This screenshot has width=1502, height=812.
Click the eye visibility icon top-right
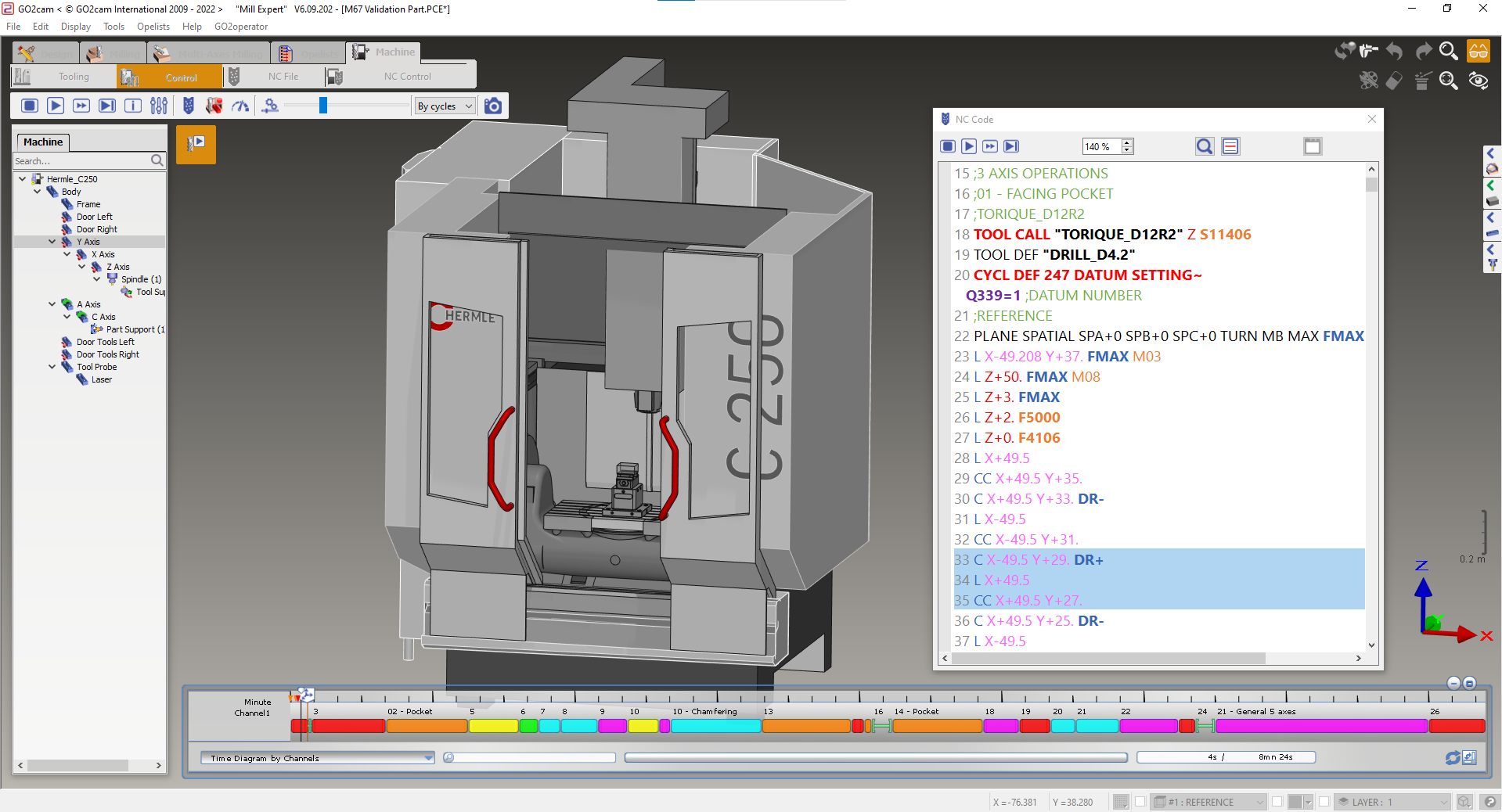point(1478,81)
